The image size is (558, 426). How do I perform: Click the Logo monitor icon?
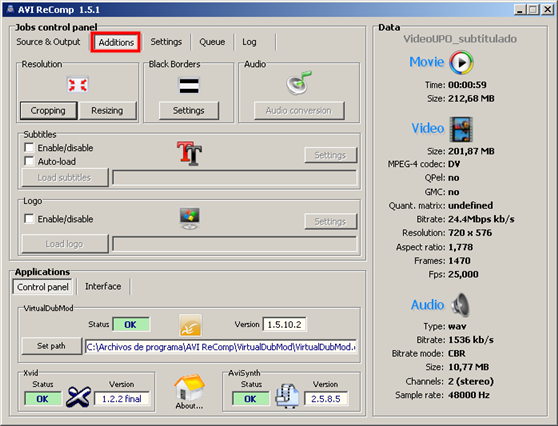(190, 219)
